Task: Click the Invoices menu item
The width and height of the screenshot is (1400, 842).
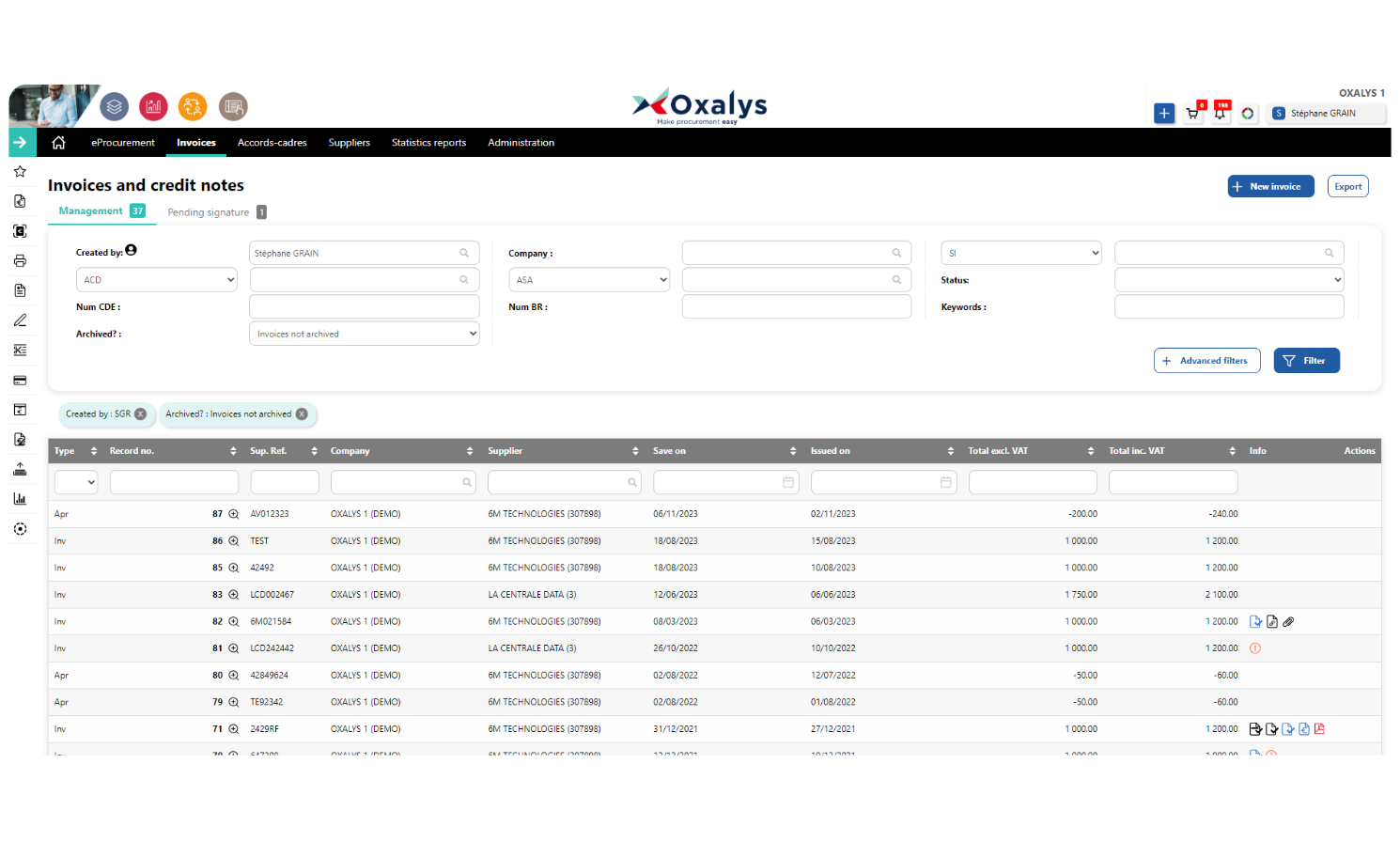Action: click(x=196, y=143)
